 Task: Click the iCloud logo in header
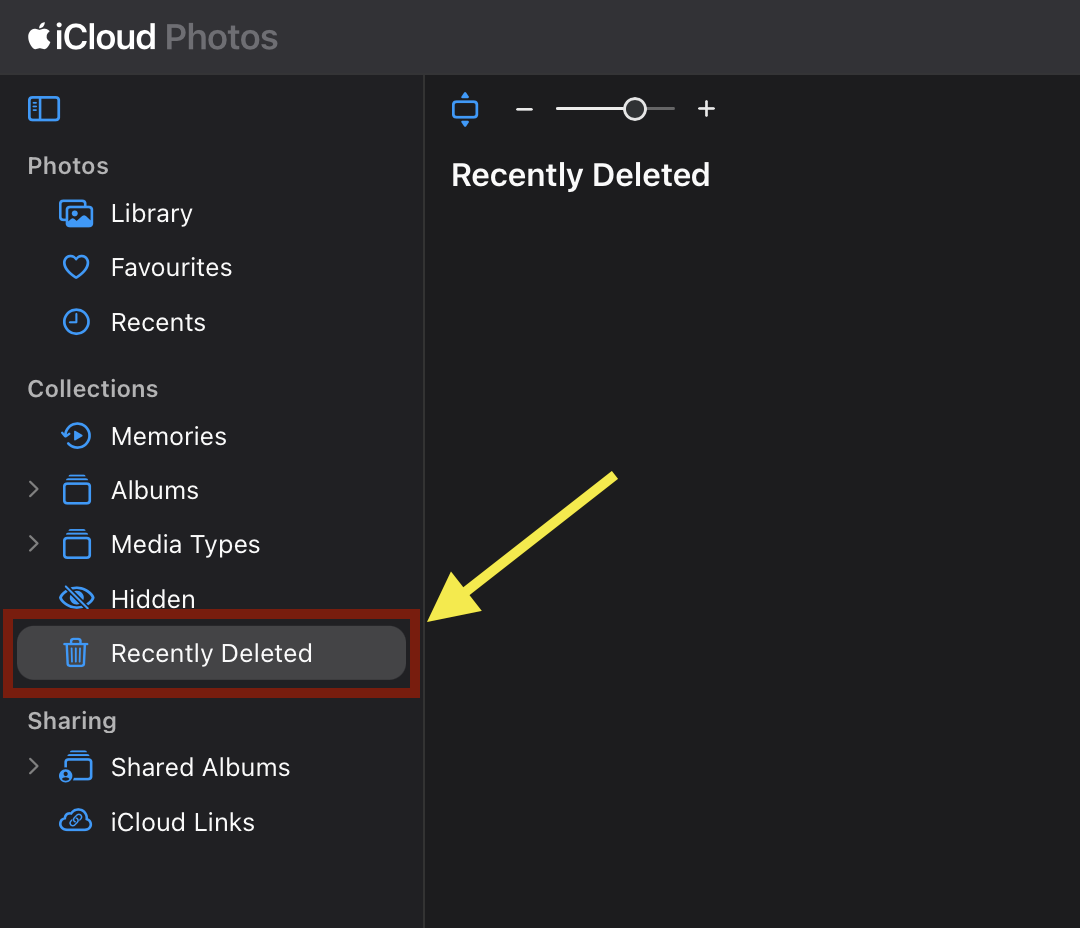coord(92,37)
